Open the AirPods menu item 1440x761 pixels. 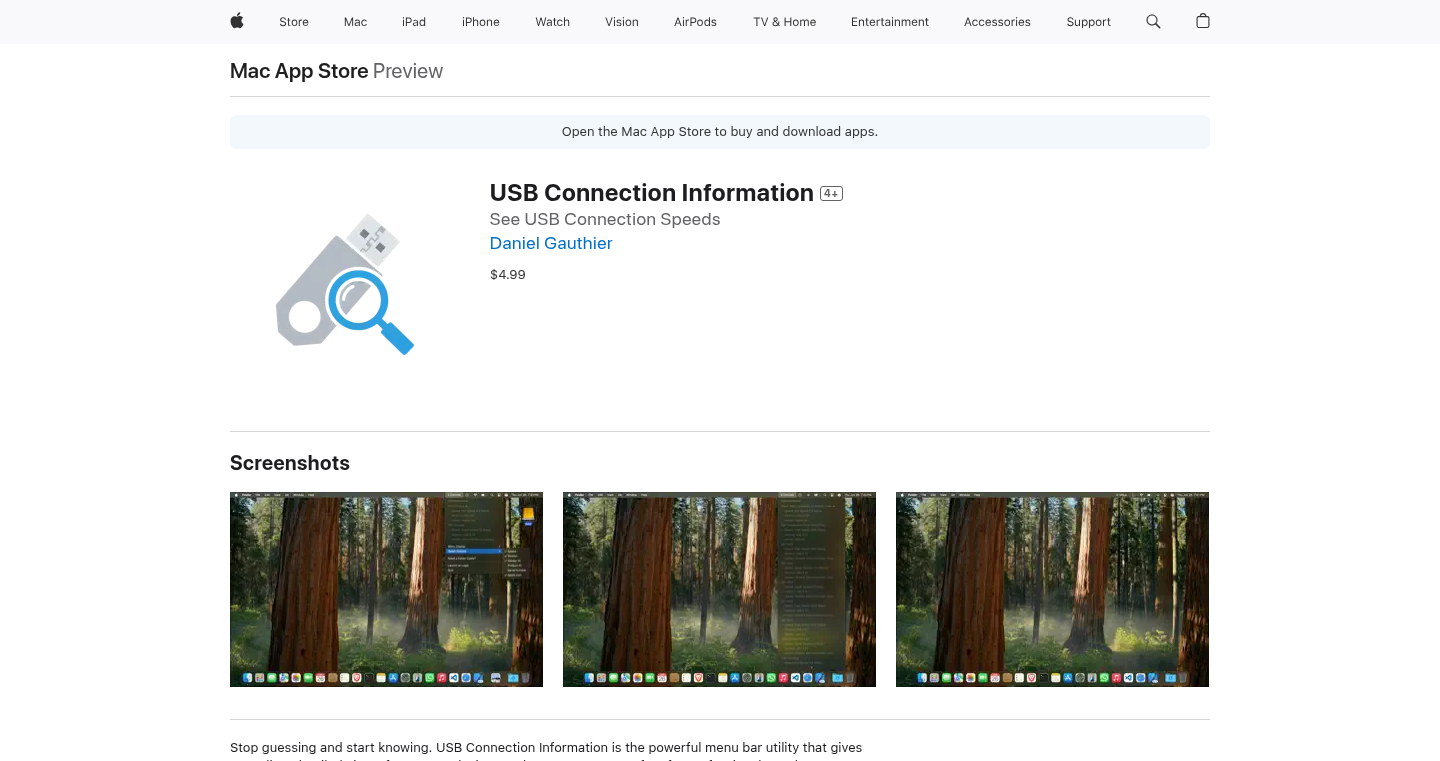tap(695, 22)
